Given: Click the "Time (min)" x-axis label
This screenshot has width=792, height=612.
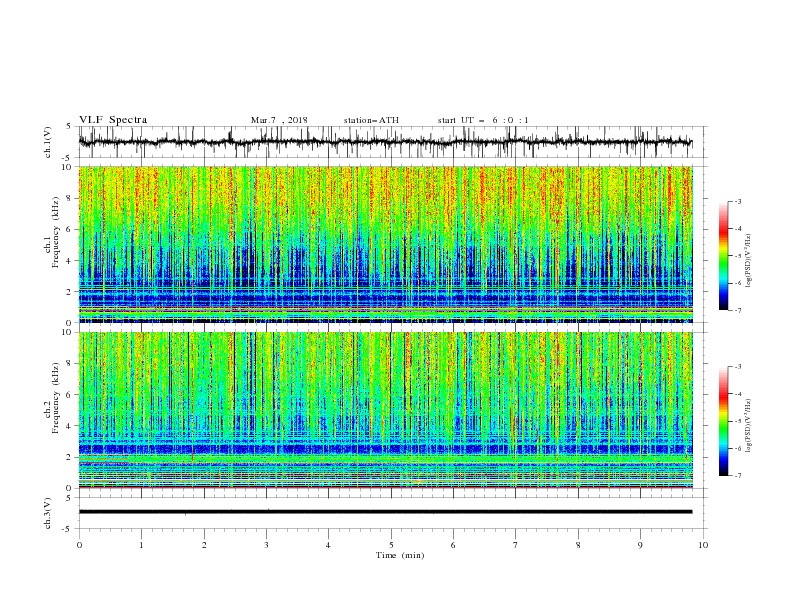Looking at the screenshot, I should pos(400,555).
